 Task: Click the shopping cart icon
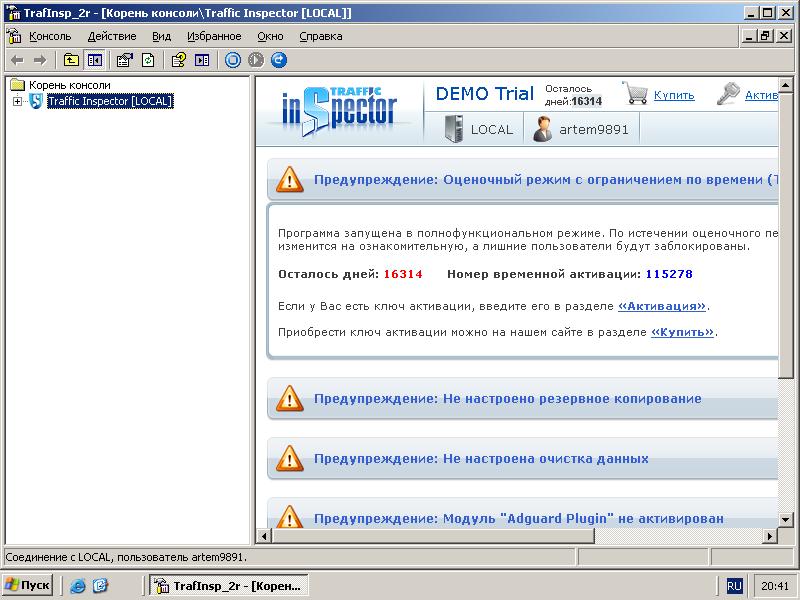coord(635,93)
